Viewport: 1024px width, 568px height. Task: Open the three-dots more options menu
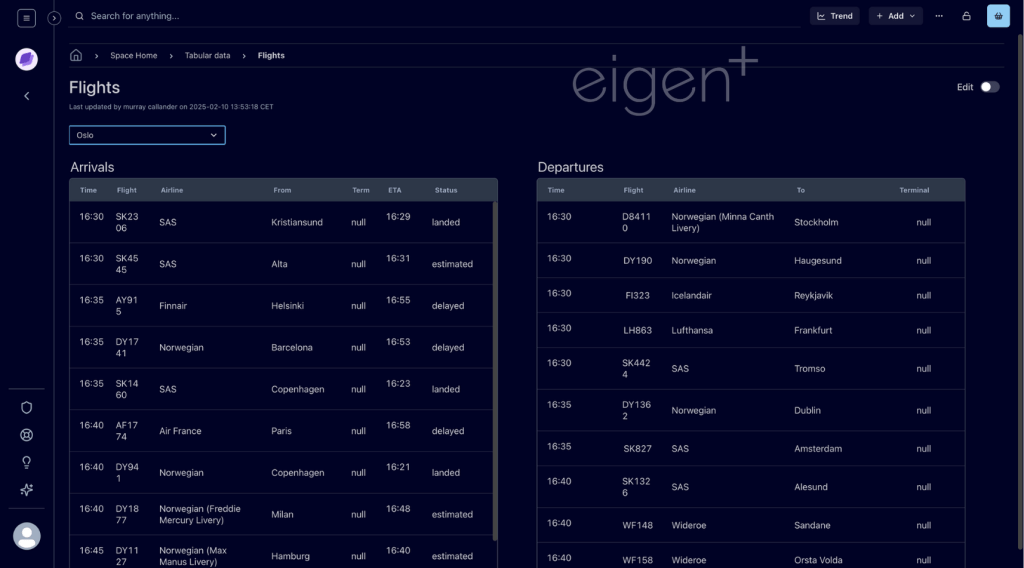[939, 16]
